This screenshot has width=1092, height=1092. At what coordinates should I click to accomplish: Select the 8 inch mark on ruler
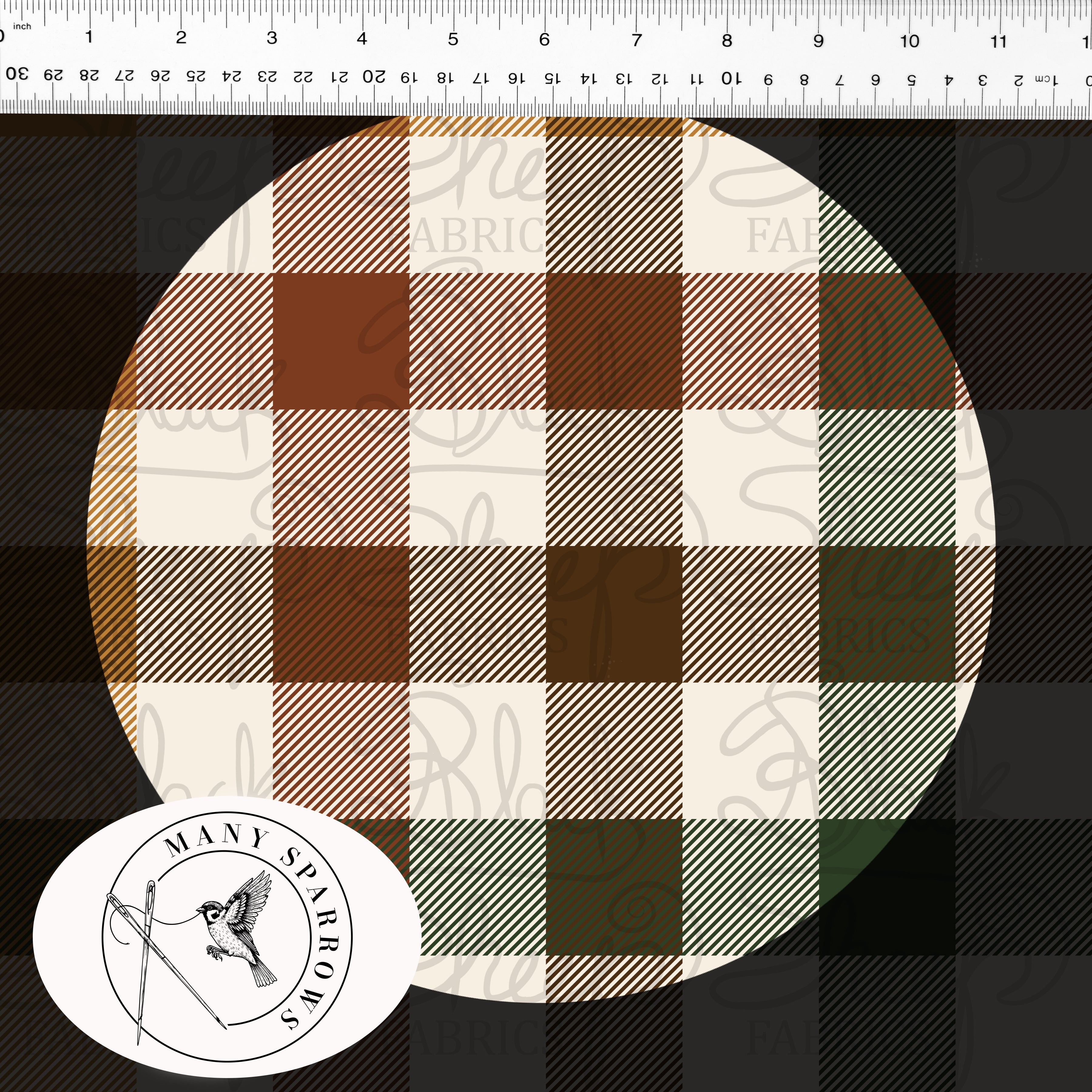click(727, 40)
